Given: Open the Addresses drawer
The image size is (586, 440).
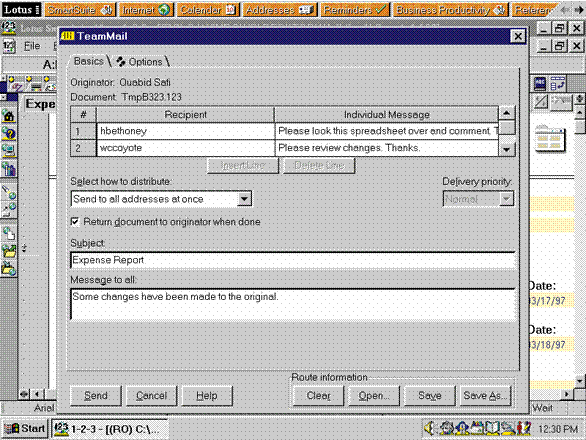Looking at the screenshot, I should [280, 10].
